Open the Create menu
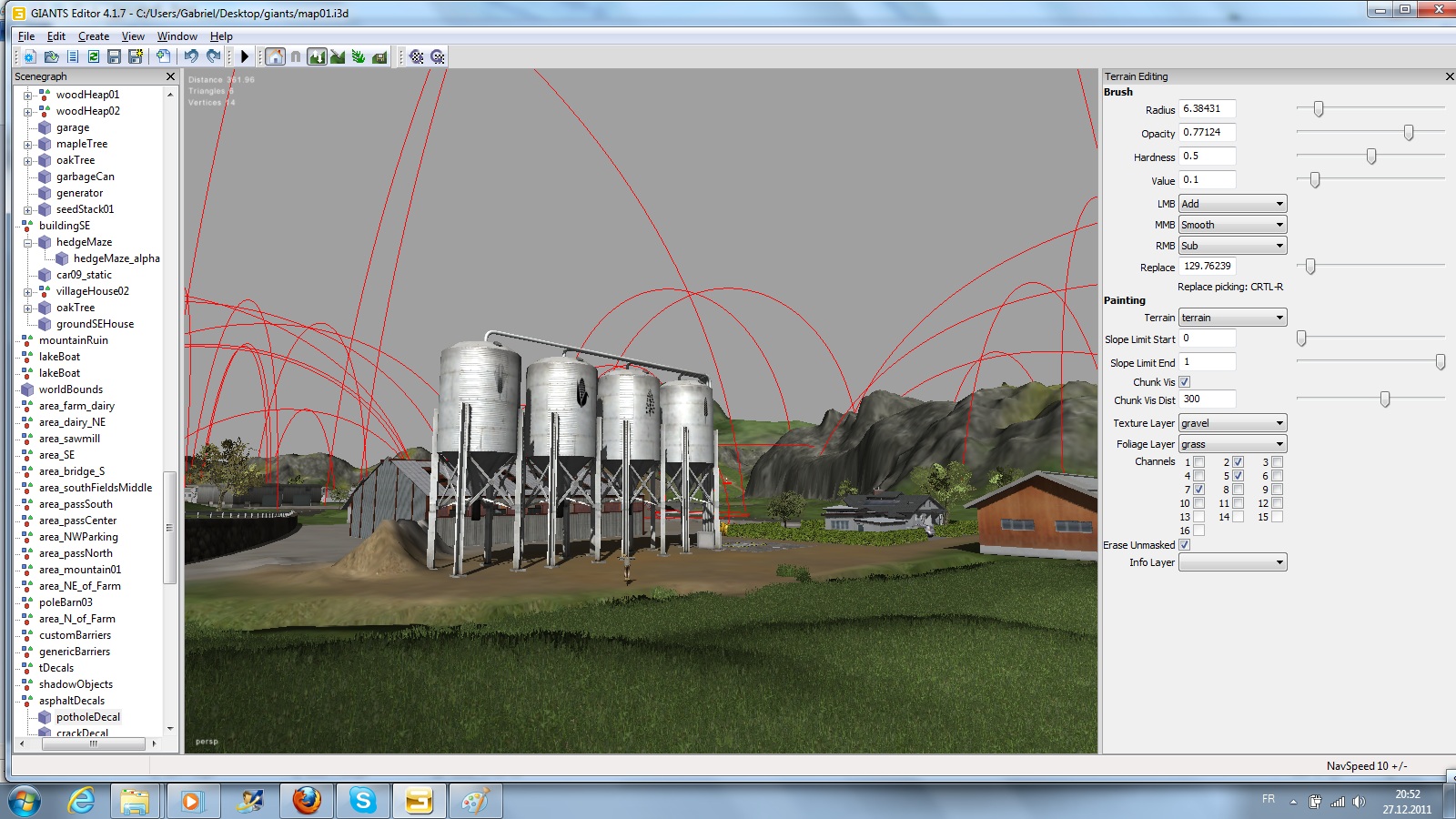 pos(94,36)
